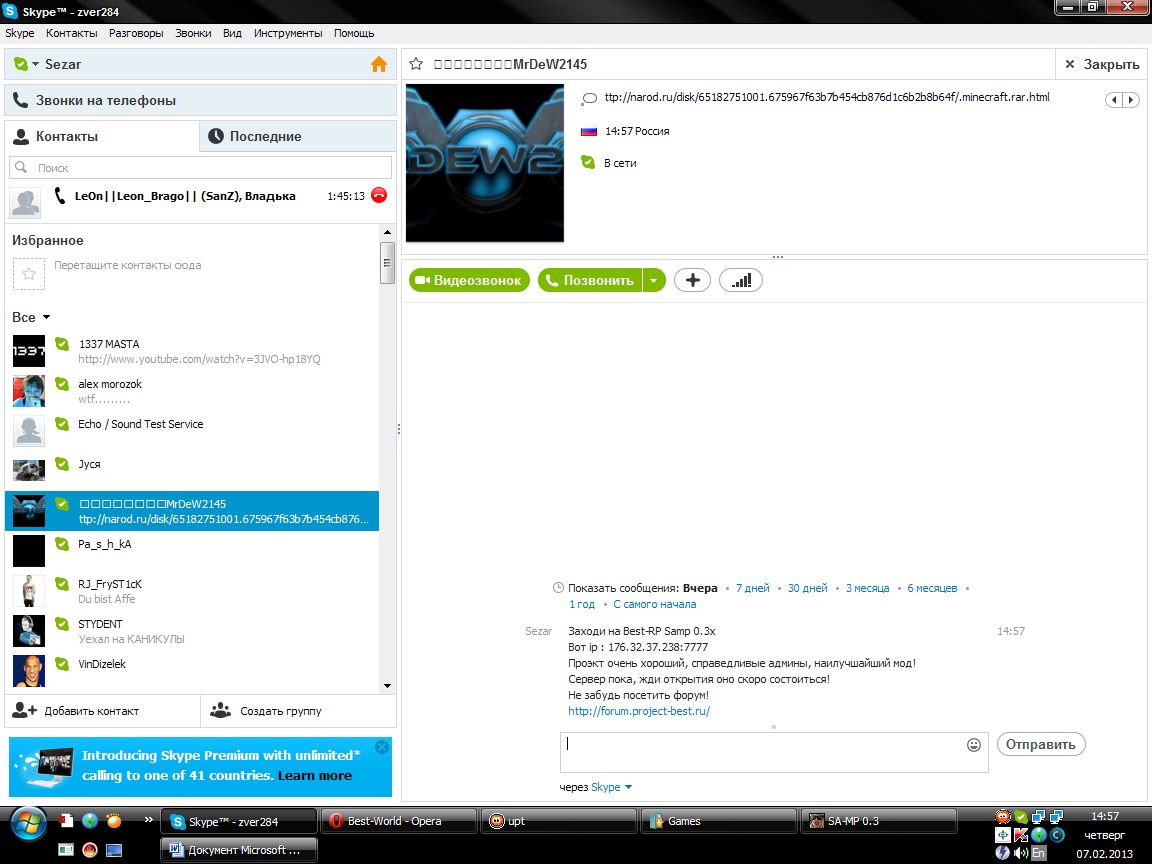This screenshot has height=864, width=1152.
Task: Click the Add contact icon
Action: 24,710
